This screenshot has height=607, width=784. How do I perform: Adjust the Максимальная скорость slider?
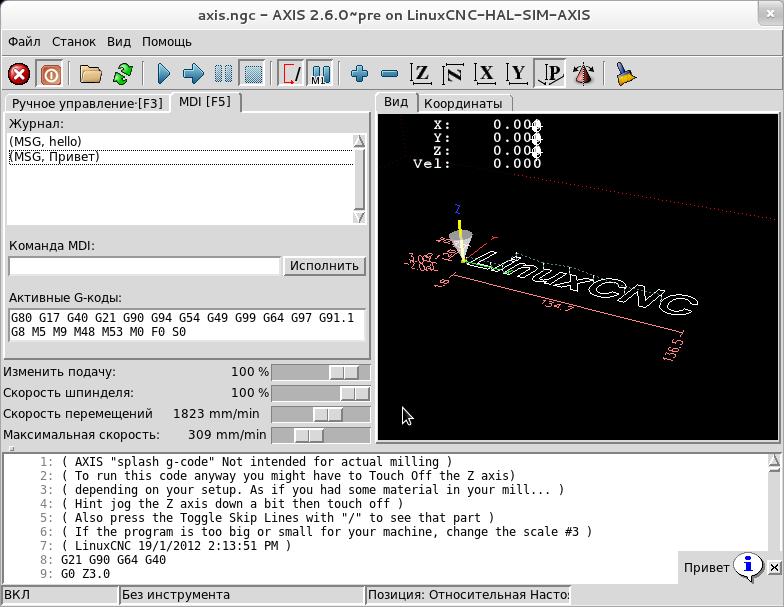click(x=309, y=435)
